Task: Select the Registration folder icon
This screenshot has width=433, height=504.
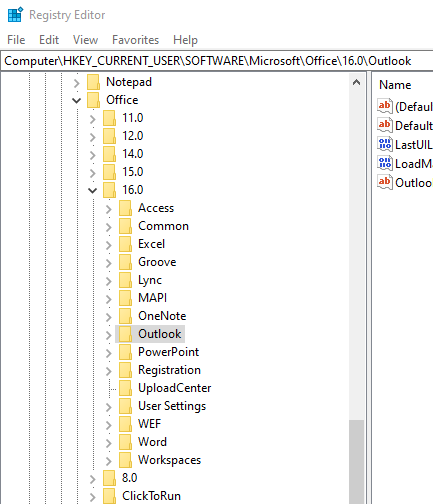Action: pos(125,370)
